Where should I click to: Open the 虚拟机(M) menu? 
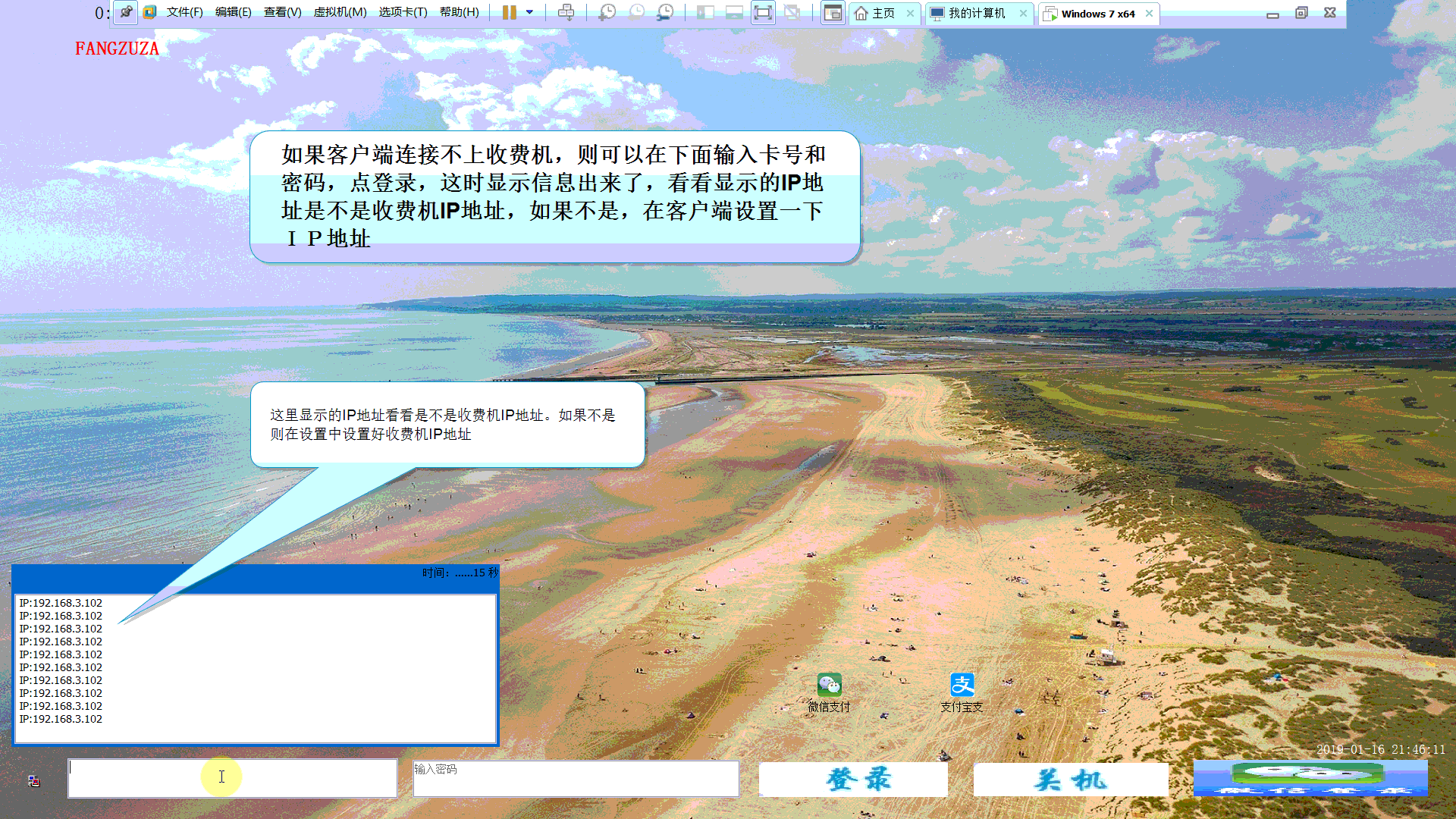340,12
